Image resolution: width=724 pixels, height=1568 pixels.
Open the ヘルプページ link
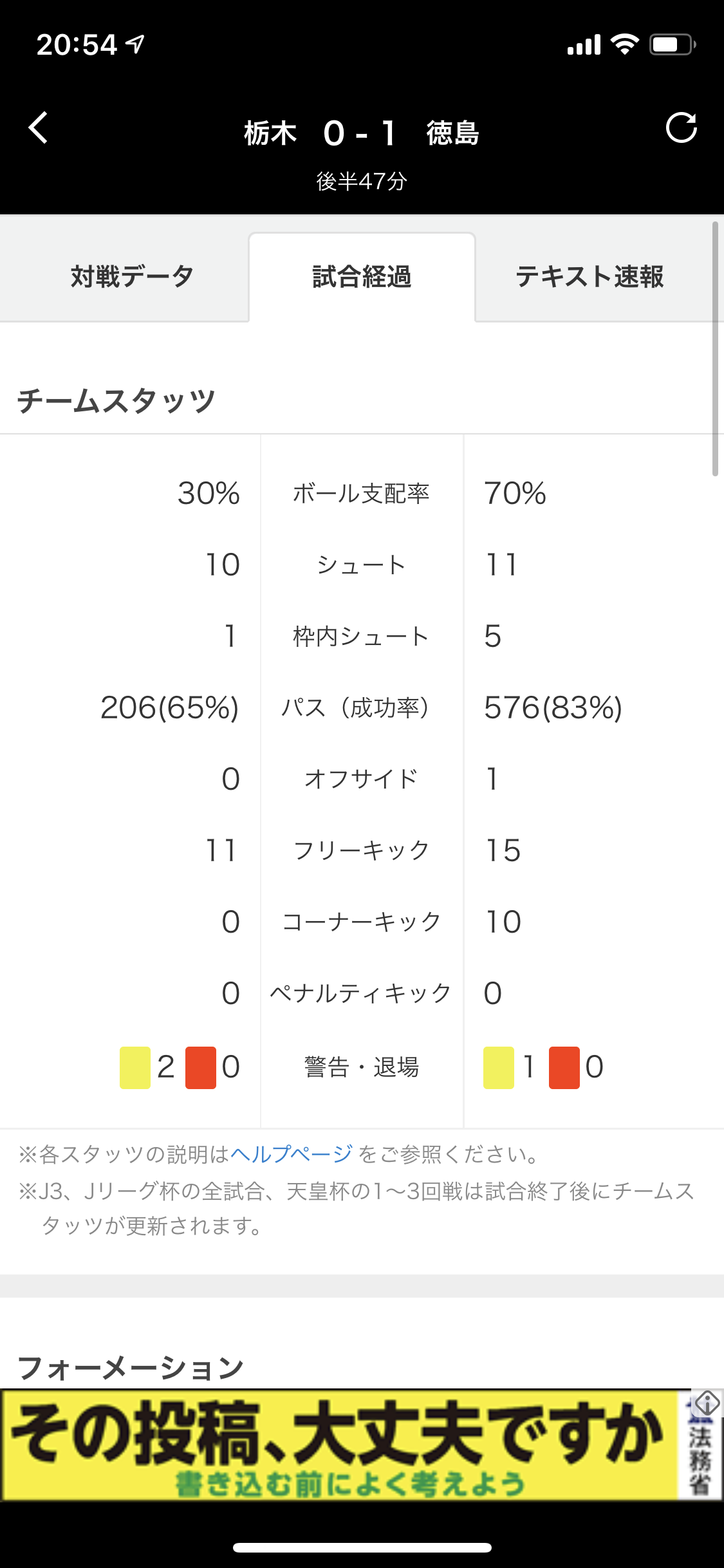coord(291,1154)
